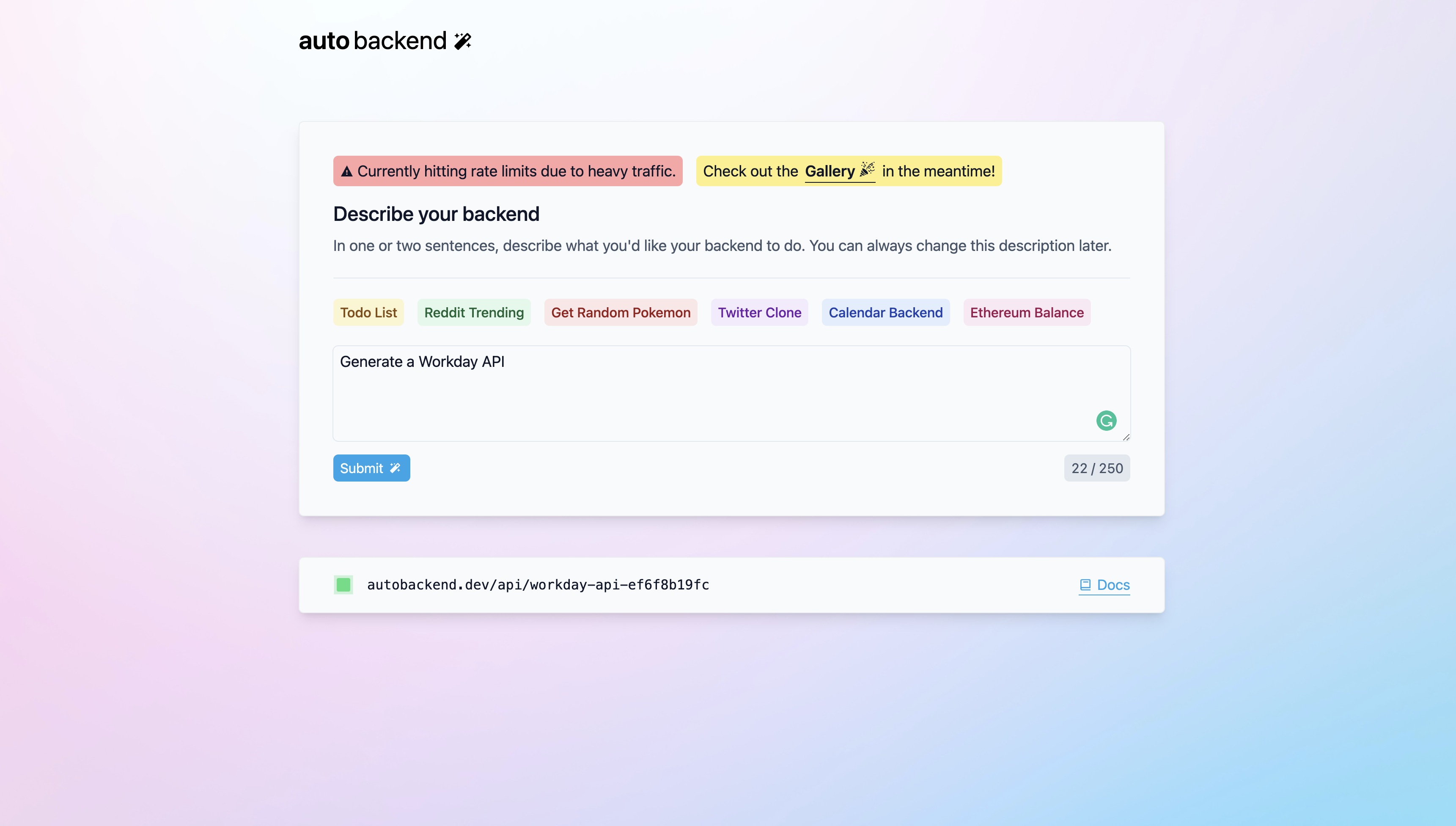Click the Get Random Pokemon tag
Screen dimensions: 1456x826
(x=621, y=312)
